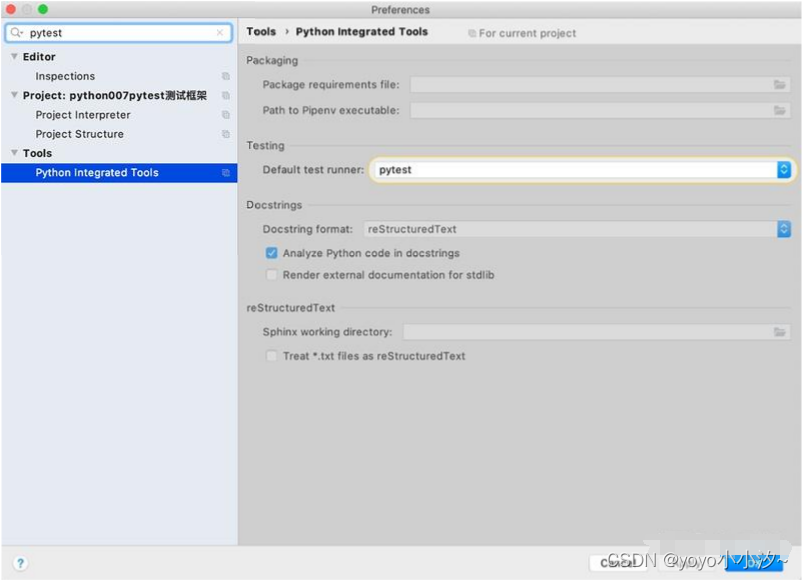The width and height of the screenshot is (803, 580).
Task: Click project-level icon next to Inspections
Action: click(x=226, y=76)
